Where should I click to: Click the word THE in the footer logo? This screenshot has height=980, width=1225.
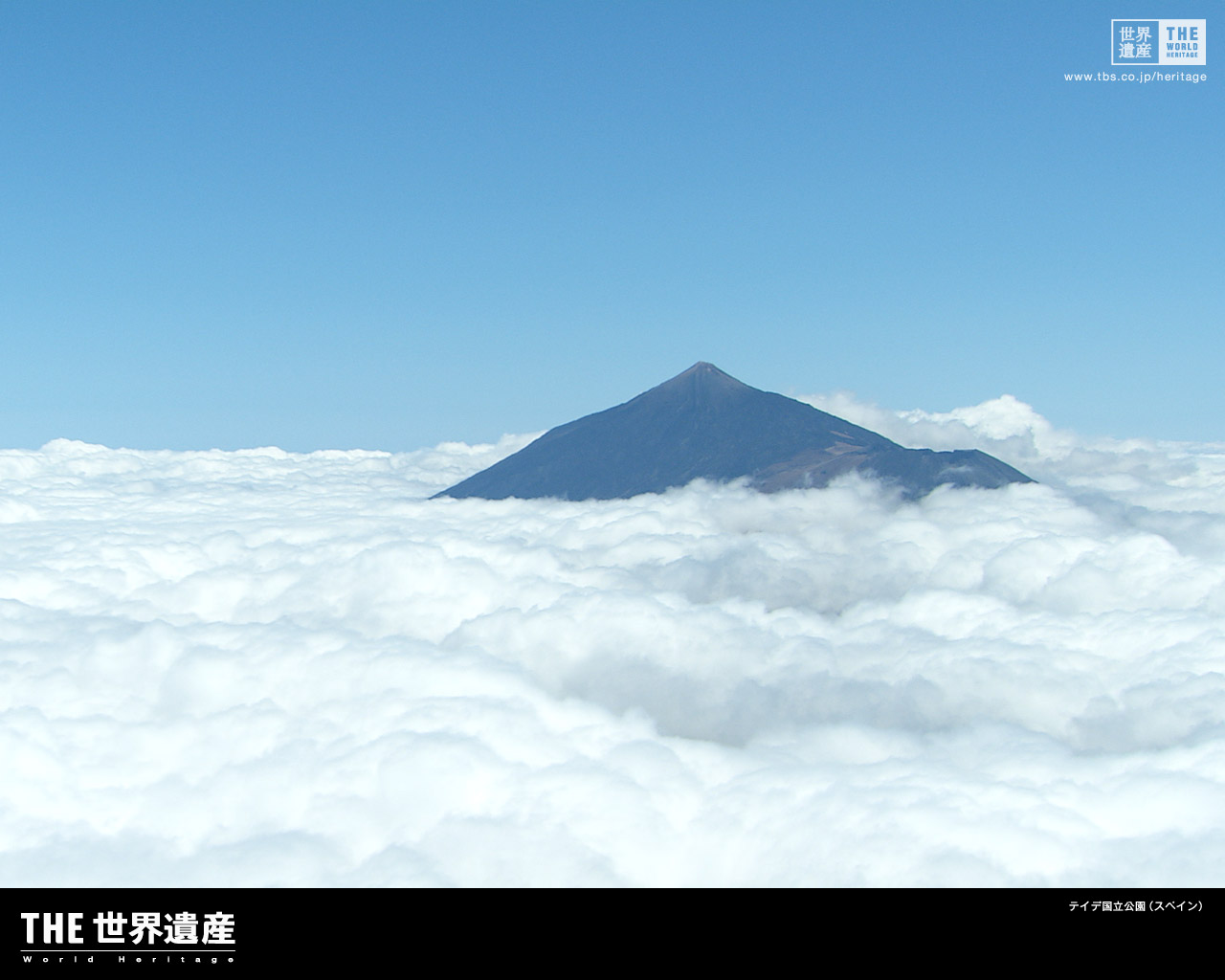click(53, 928)
